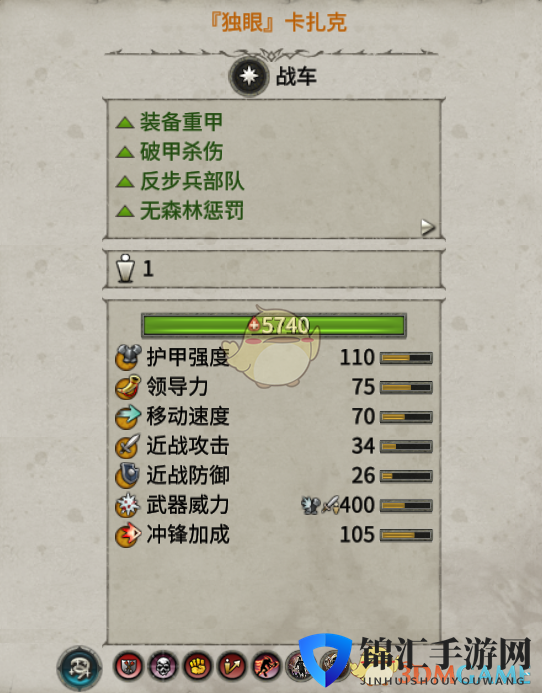This screenshot has width=542, height=693.
Task: Click the running figure ability icon
Action: click(x=267, y=666)
